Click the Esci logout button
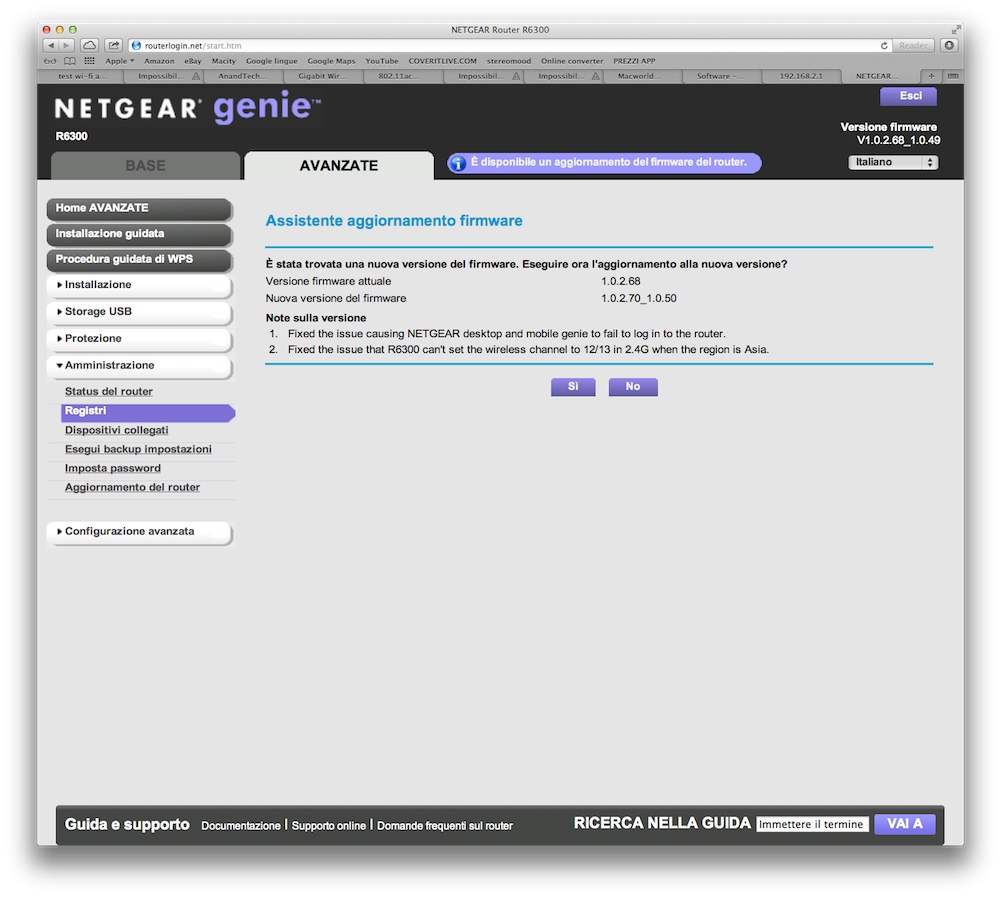The width and height of the screenshot is (1001, 897). coord(909,96)
